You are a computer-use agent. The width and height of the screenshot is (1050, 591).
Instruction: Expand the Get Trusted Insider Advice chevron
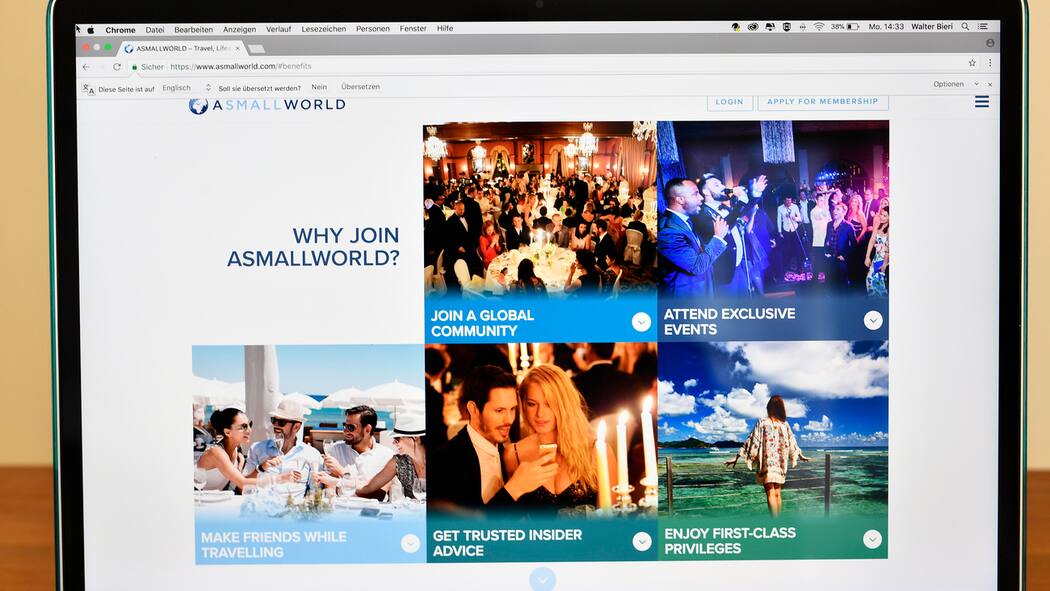(x=642, y=541)
